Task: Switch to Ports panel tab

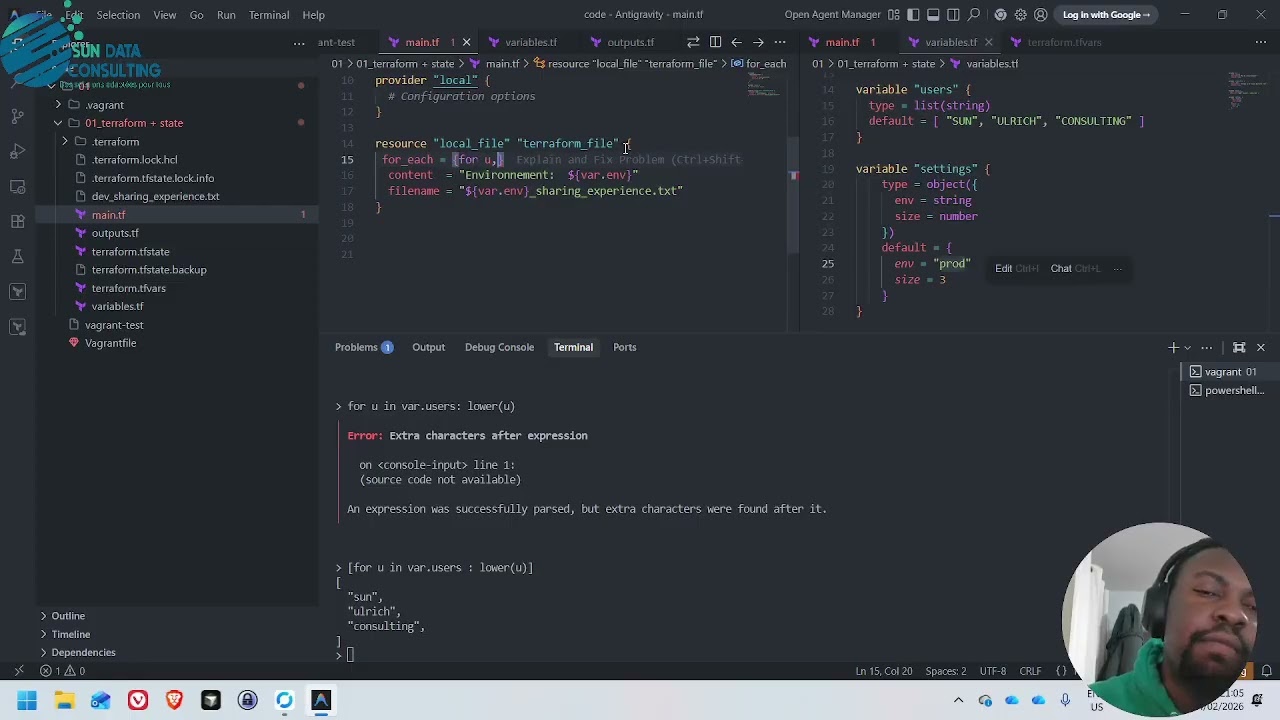Action: coord(624,348)
